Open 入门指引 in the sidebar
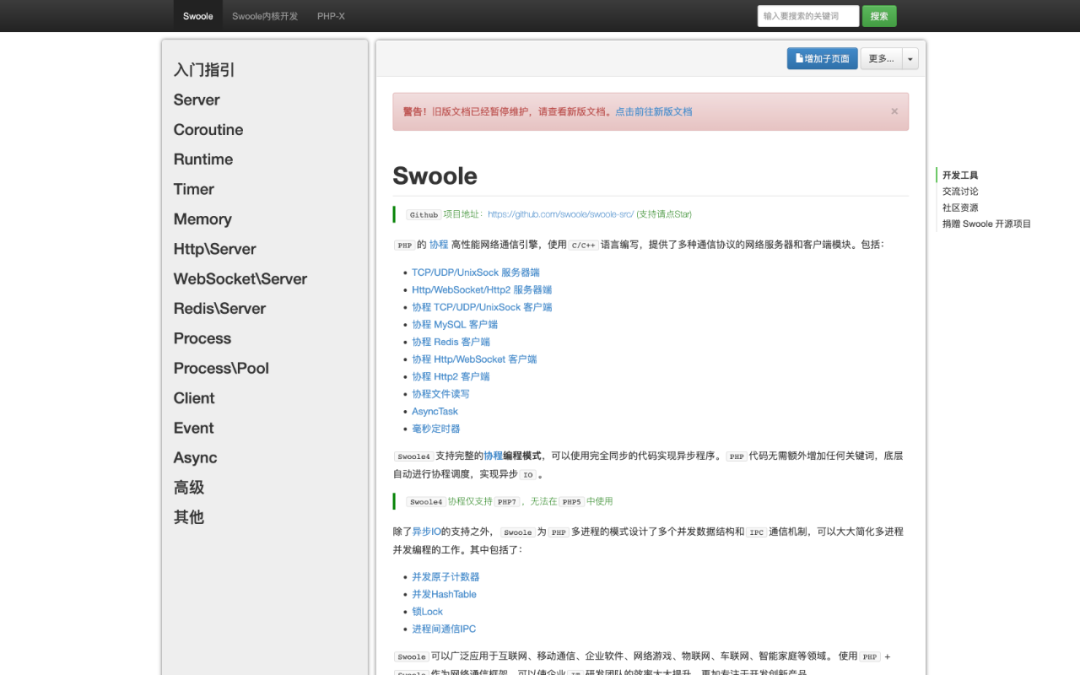Viewport: 1080px width, 675px height. click(204, 70)
